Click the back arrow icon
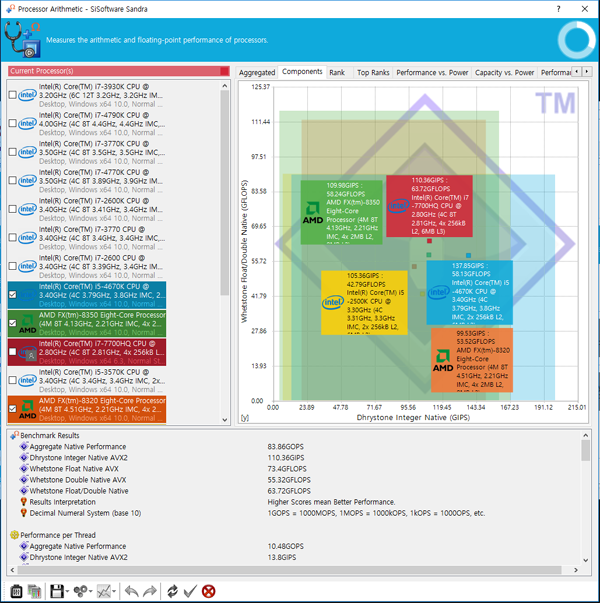Viewport: 600px width, 603px height. [132, 591]
